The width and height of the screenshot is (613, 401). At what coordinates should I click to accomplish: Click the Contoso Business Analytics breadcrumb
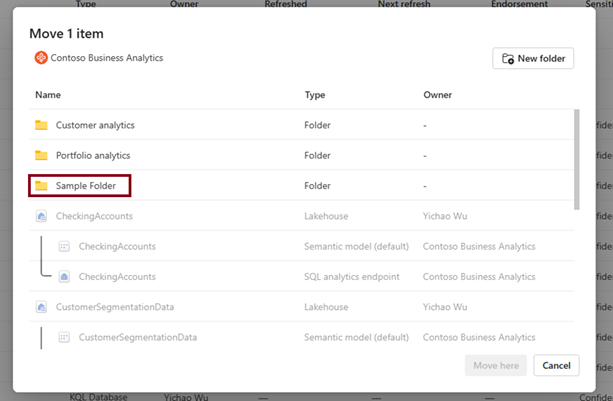coord(107,58)
